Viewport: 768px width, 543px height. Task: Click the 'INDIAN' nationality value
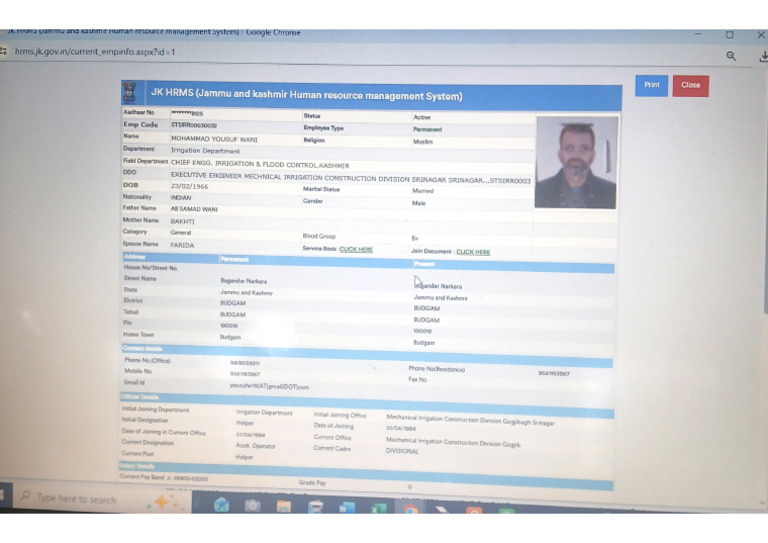[181, 198]
